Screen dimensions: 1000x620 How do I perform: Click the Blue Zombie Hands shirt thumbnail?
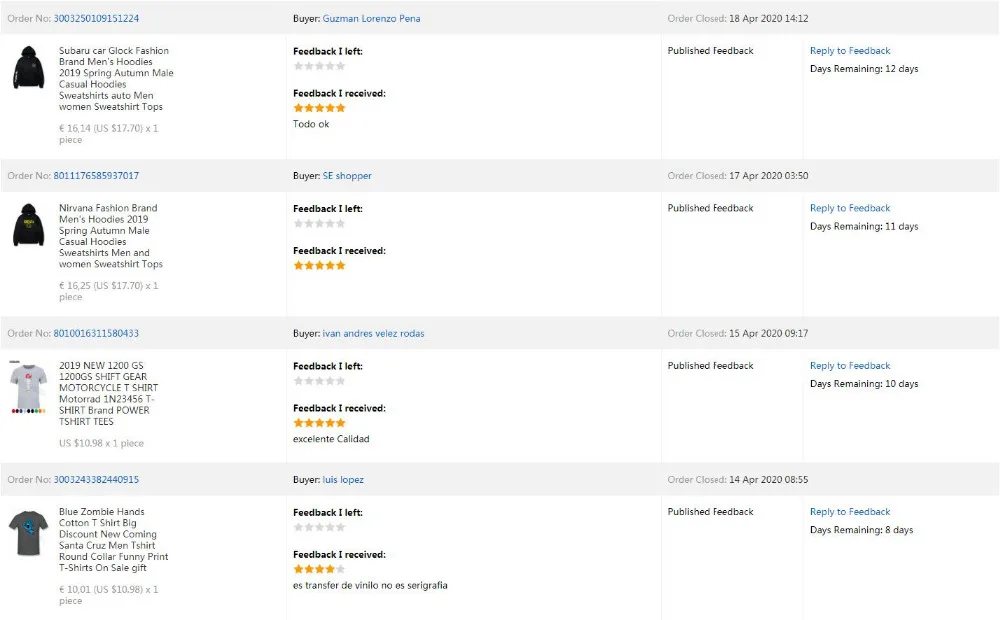coord(26,532)
